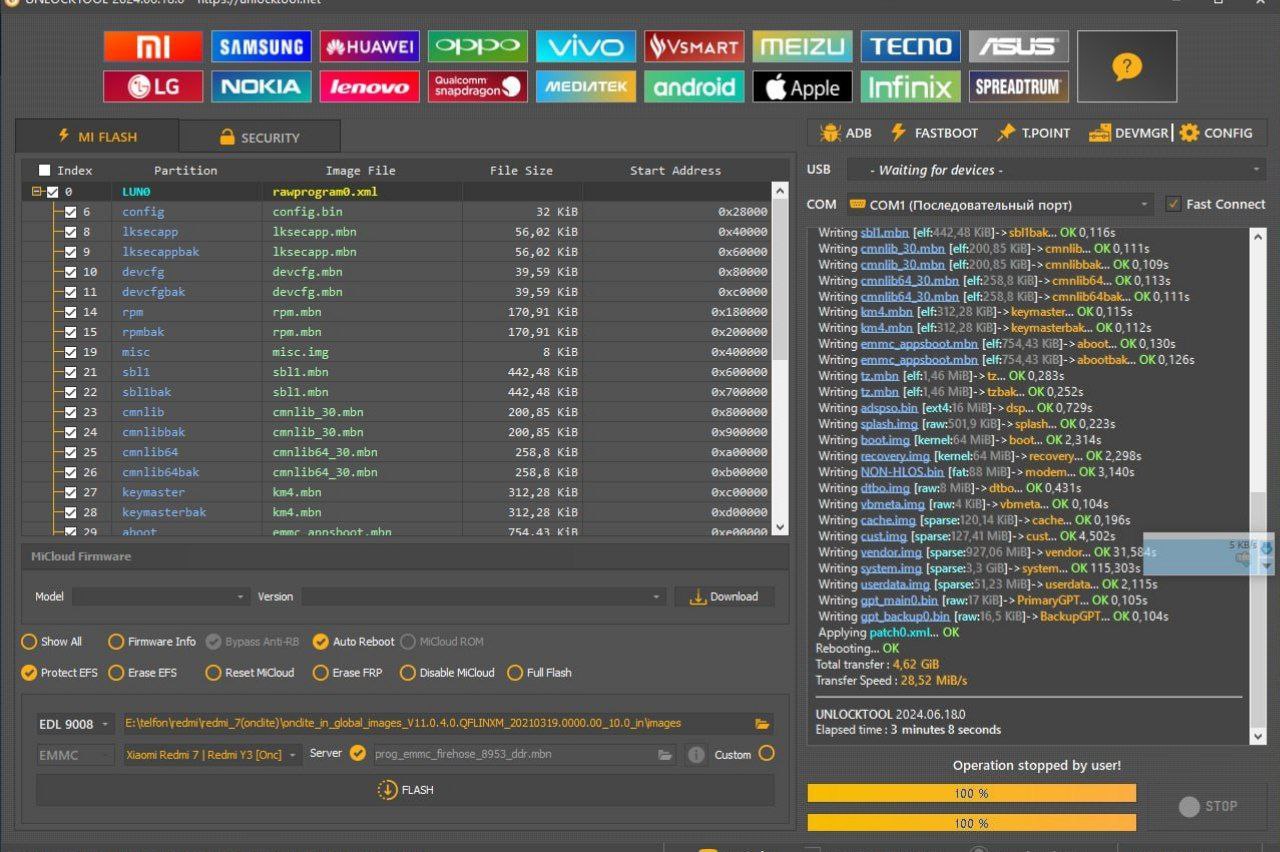Click the partition table vertical scrollbar
The height and width of the screenshot is (852, 1280).
[x=781, y=359]
